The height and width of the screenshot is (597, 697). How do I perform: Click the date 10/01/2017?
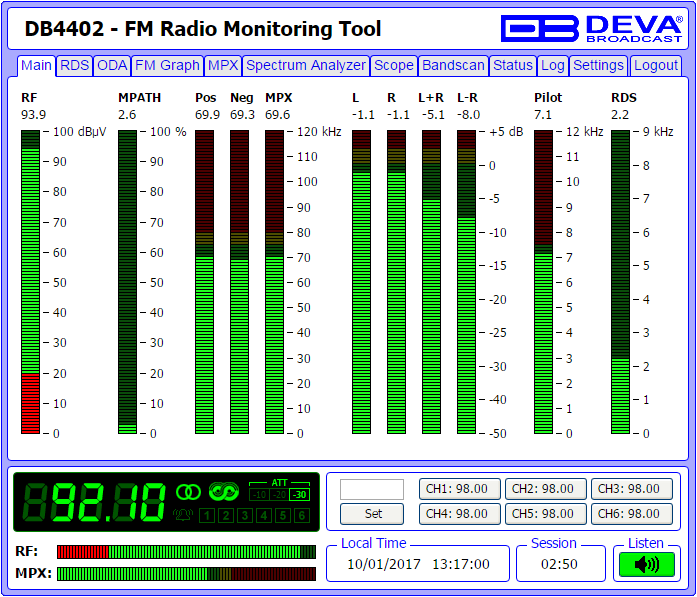pos(384,565)
